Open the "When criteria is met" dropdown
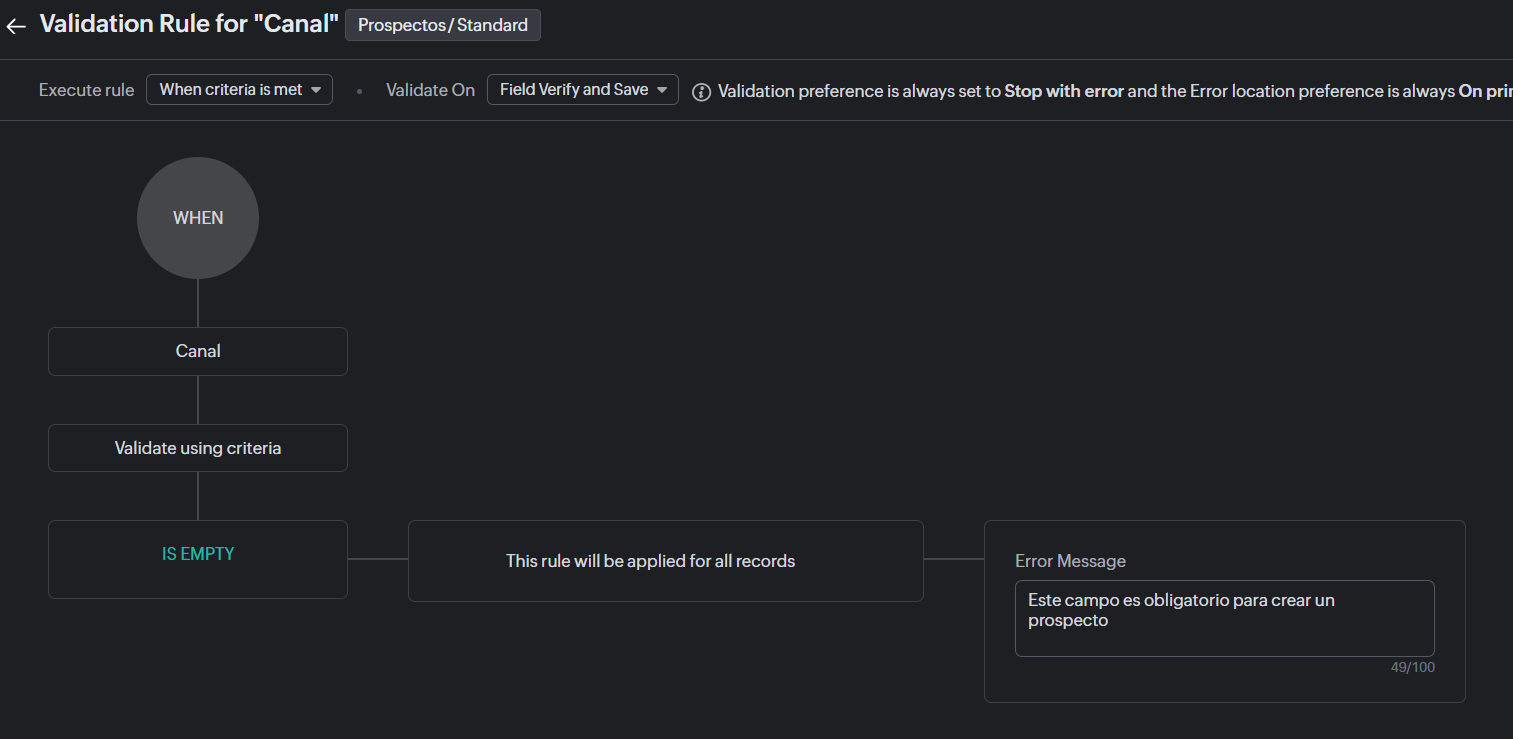Screen dimensions: 1513x739 pos(239,90)
